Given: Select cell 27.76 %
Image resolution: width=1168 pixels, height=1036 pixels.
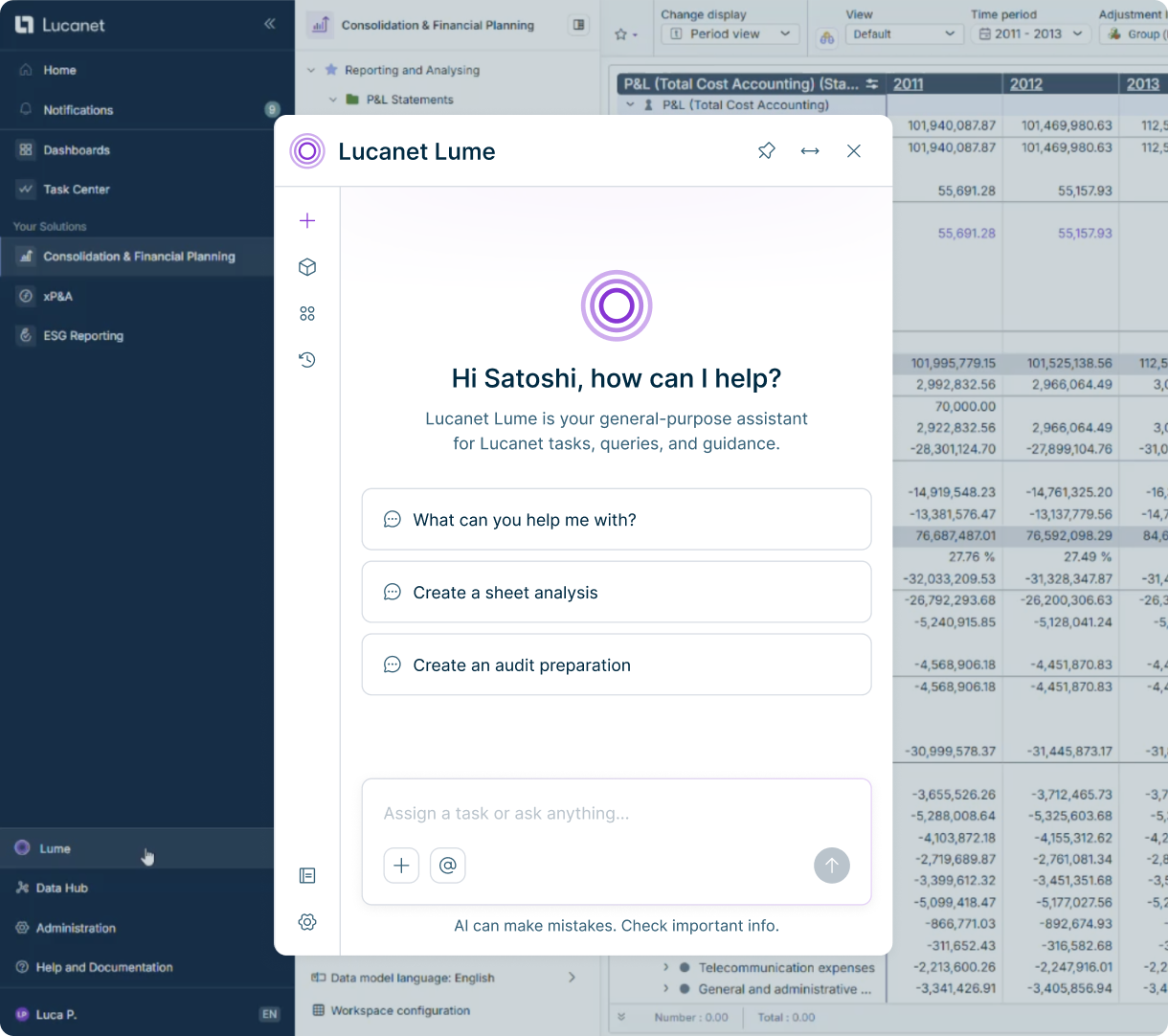Looking at the screenshot, I should tap(971, 556).
